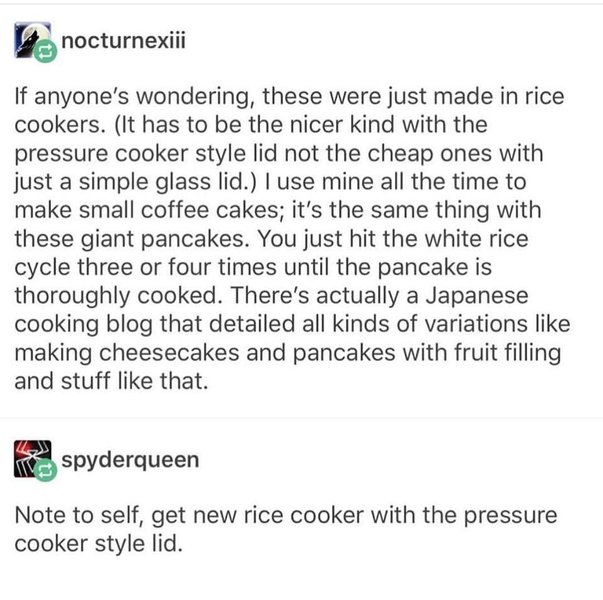Click the divider line between the two posts

(302, 418)
